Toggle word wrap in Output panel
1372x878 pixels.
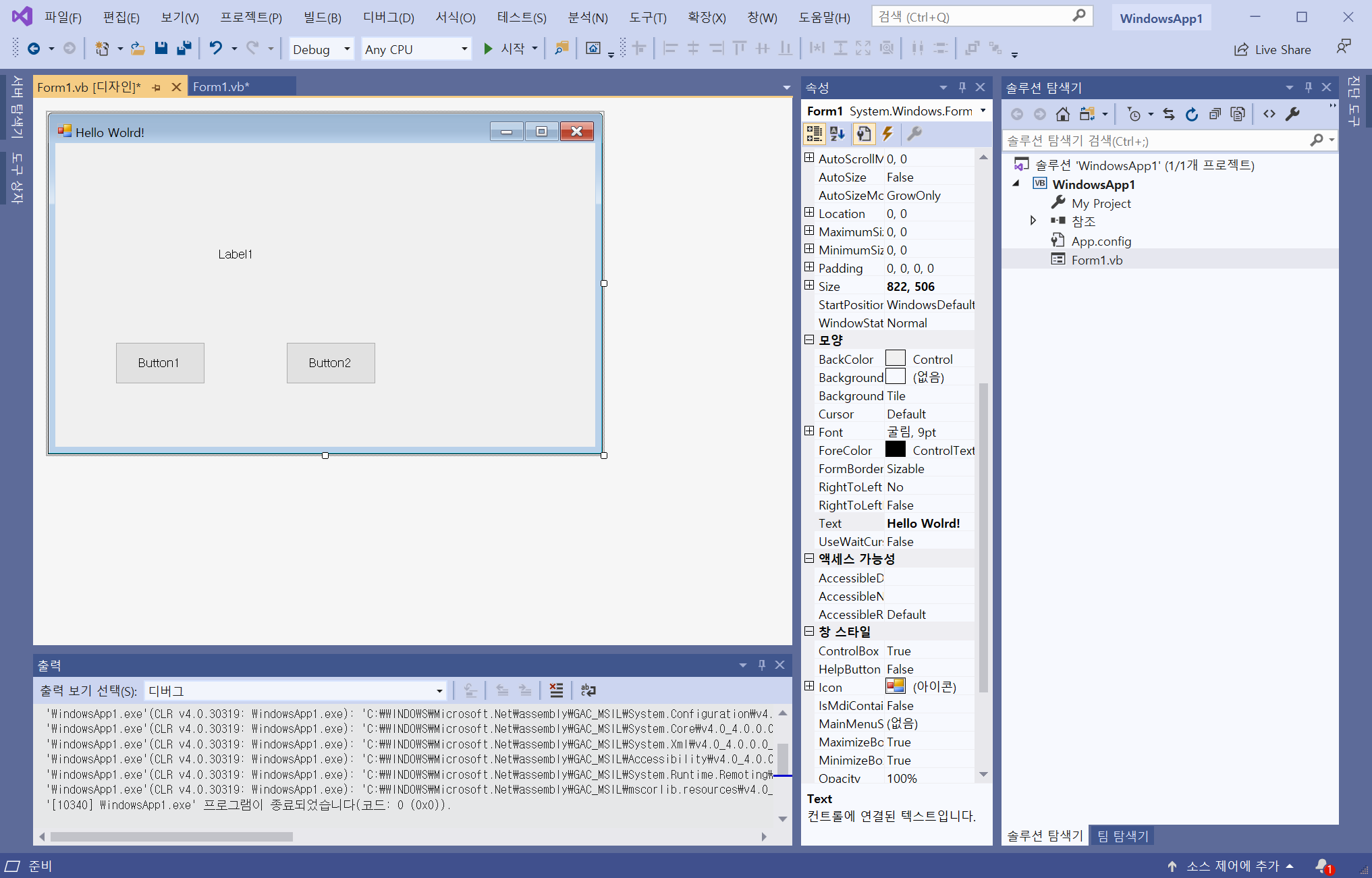click(x=588, y=690)
